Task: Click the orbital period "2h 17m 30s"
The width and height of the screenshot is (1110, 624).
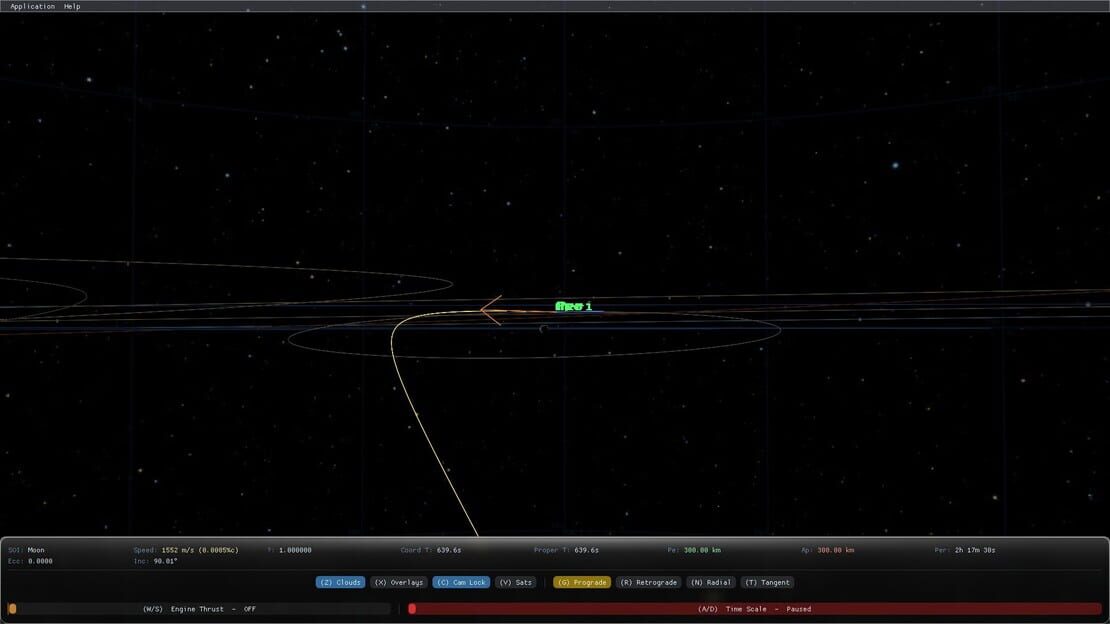Action: click(x=975, y=550)
